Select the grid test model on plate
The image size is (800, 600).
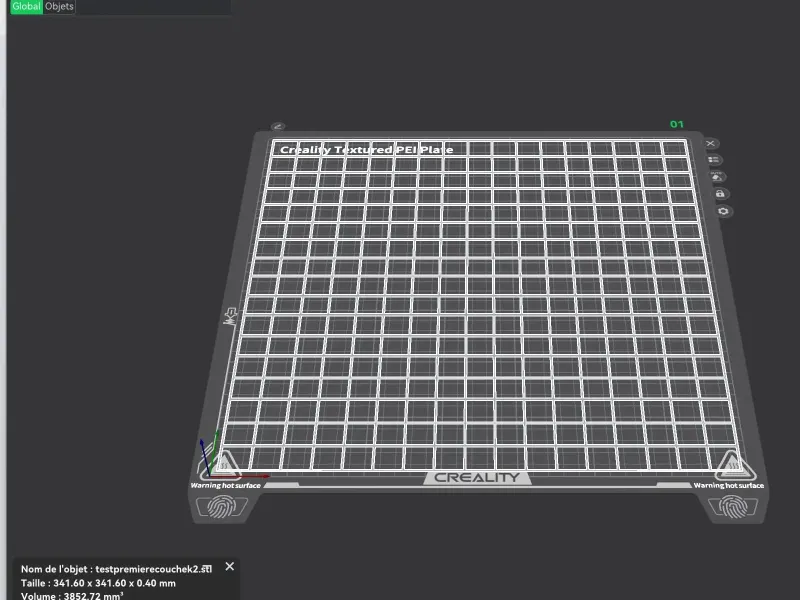pos(477,304)
